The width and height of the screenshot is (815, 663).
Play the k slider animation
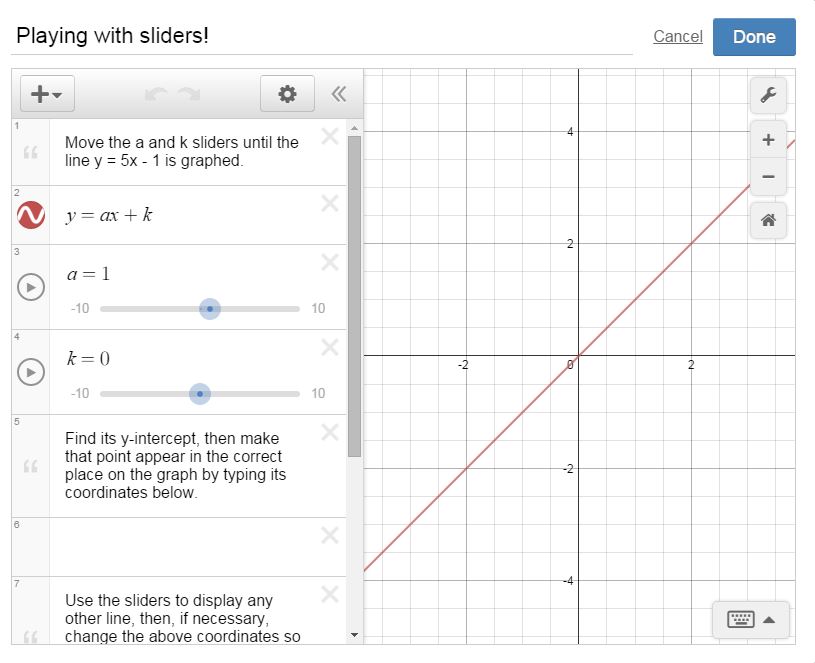click(31, 372)
